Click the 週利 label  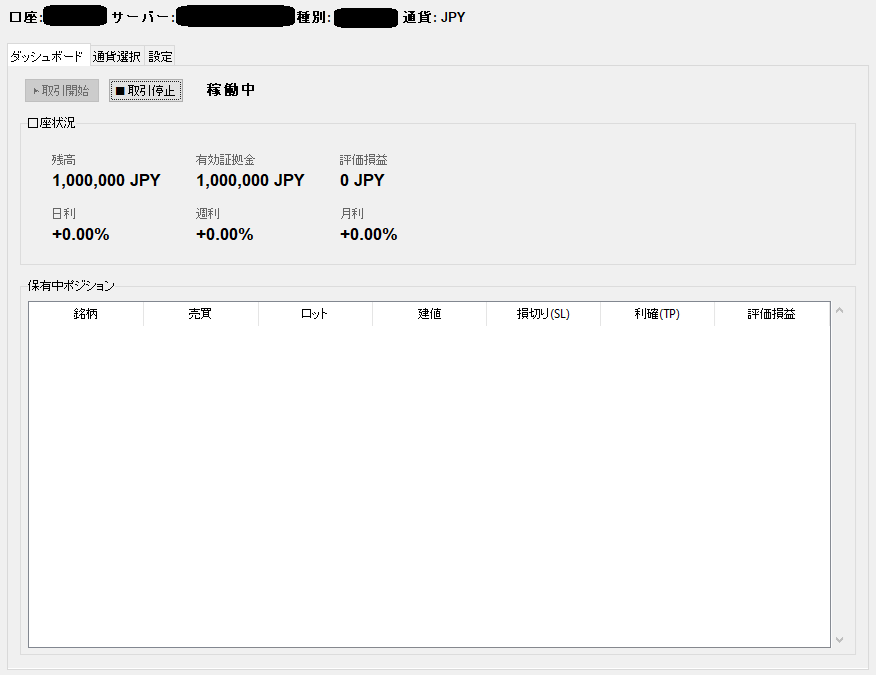pyautogui.click(x=208, y=213)
